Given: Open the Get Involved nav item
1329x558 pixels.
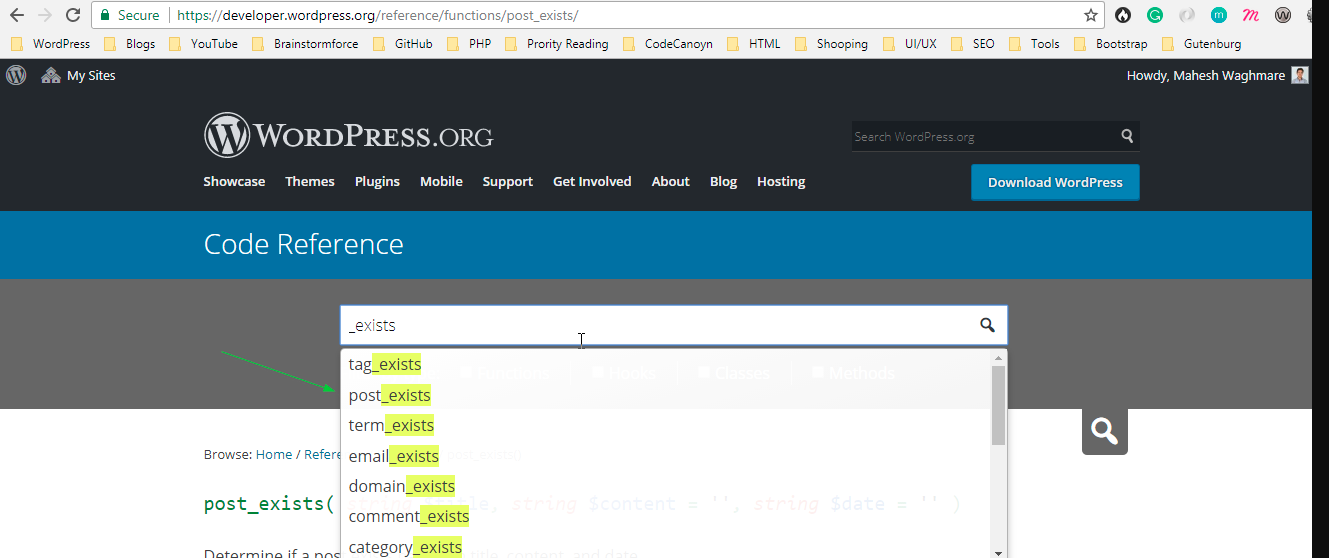Looking at the screenshot, I should (592, 181).
